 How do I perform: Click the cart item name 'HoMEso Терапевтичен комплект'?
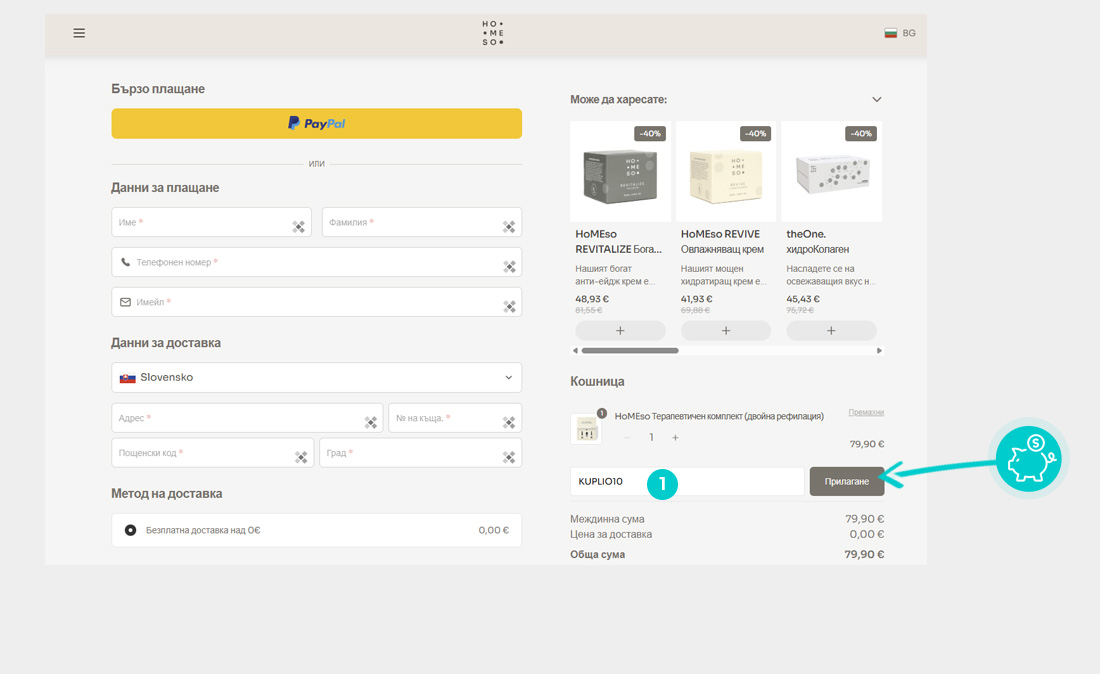pos(719,416)
